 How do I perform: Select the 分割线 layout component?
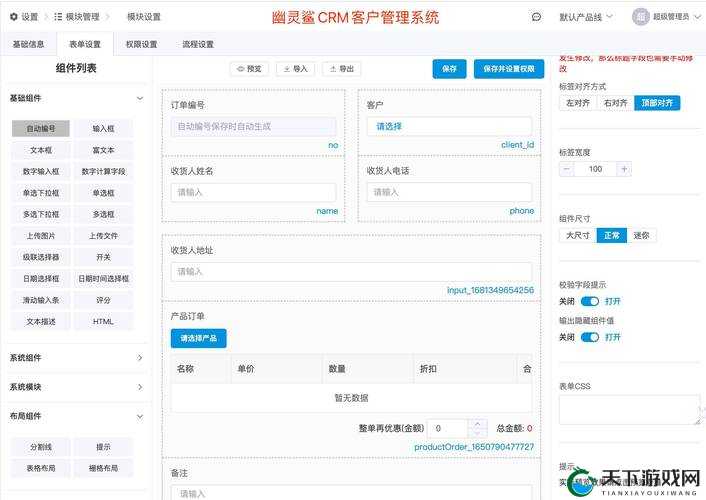(x=41, y=447)
